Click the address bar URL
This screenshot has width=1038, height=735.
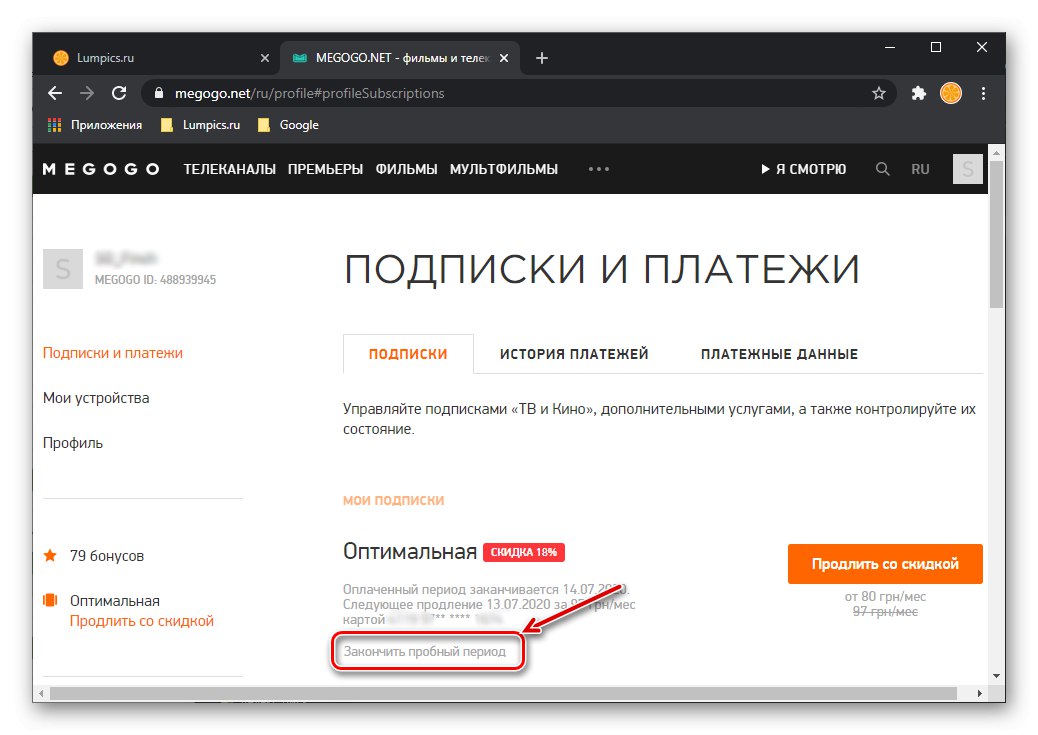[309, 93]
